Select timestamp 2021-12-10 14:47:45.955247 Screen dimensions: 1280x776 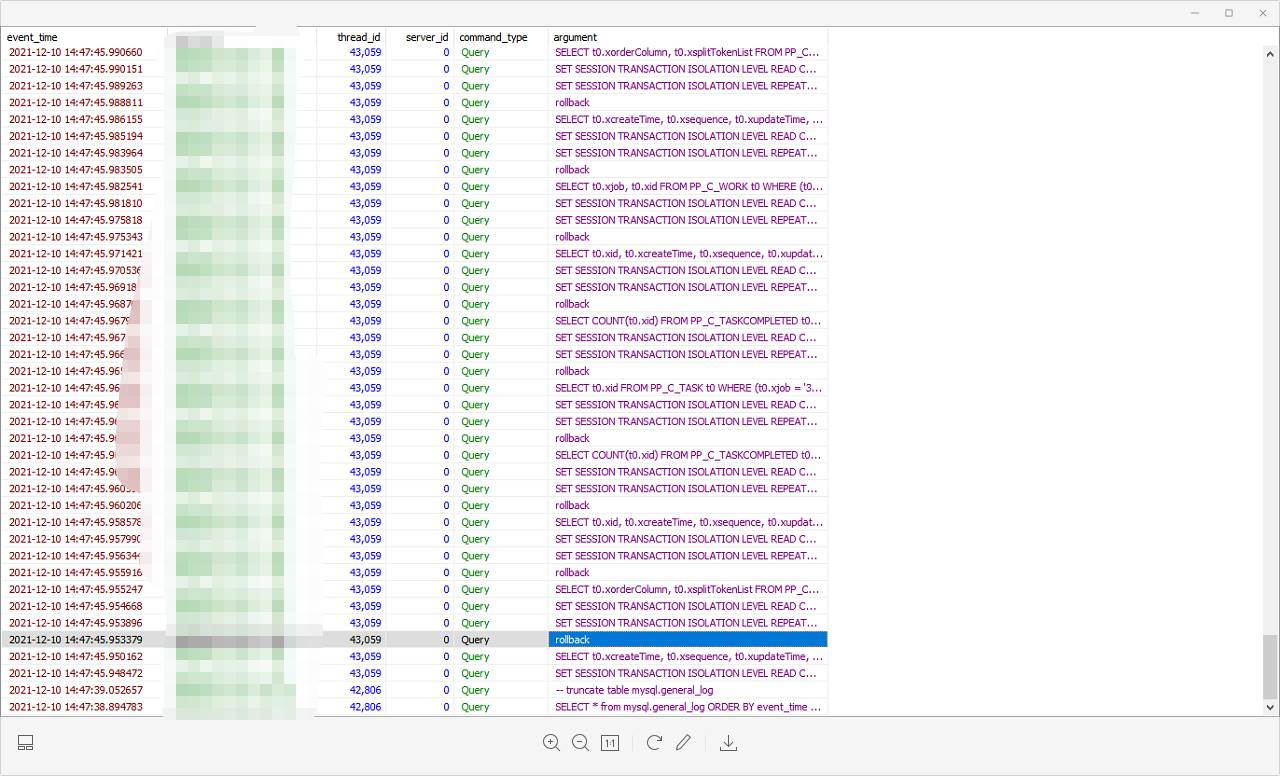pyautogui.click(x=76, y=589)
